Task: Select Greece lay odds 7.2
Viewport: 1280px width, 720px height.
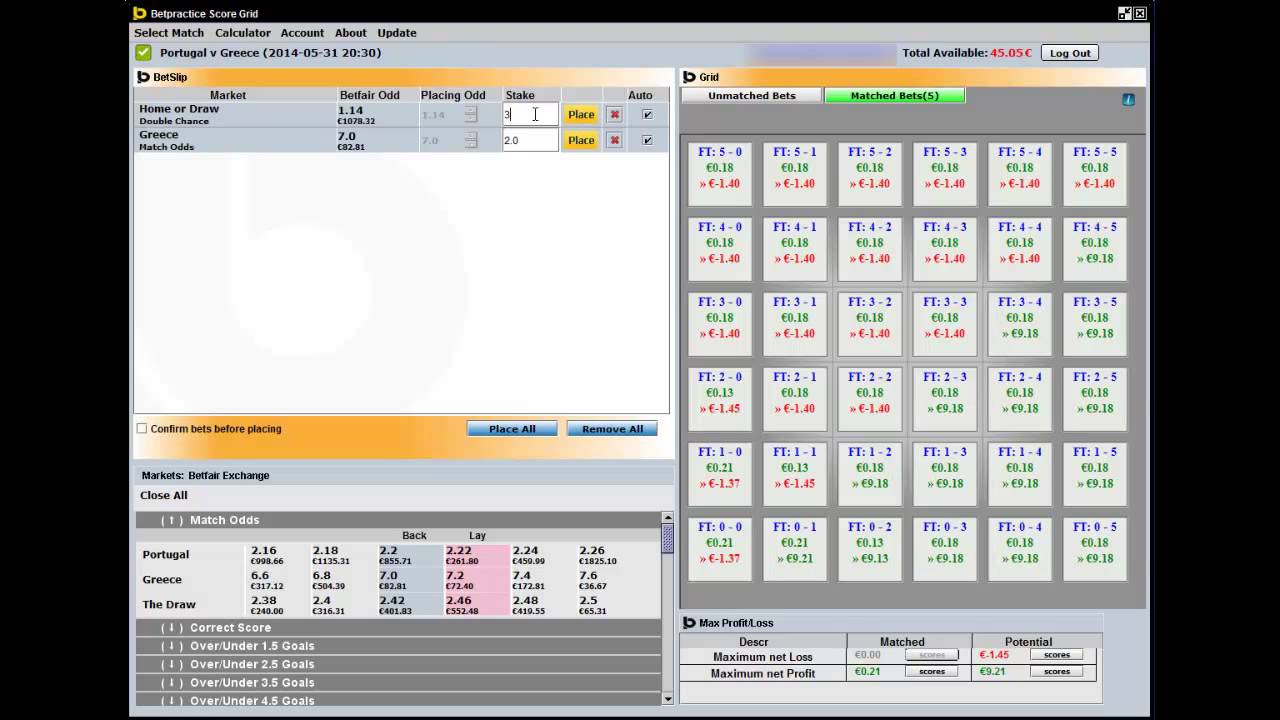Action: point(476,580)
